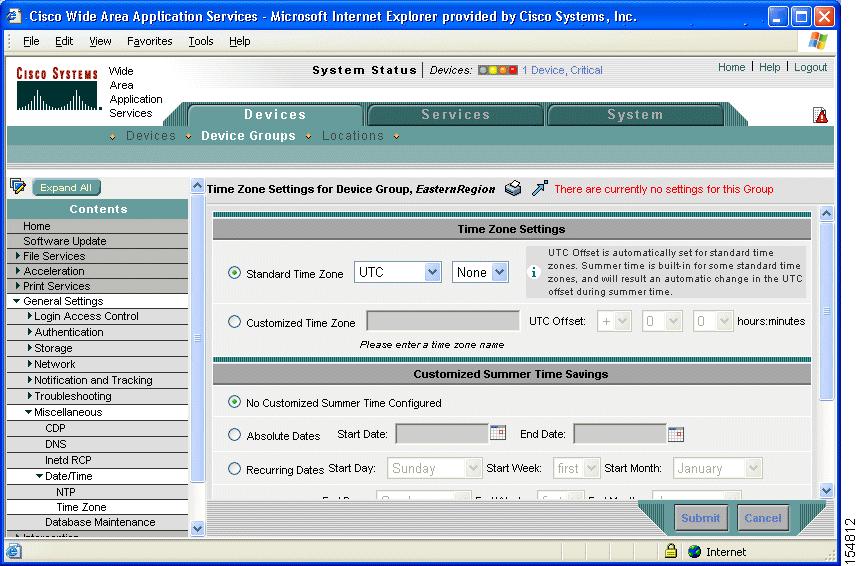Open the Help link in the header

coord(769,67)
